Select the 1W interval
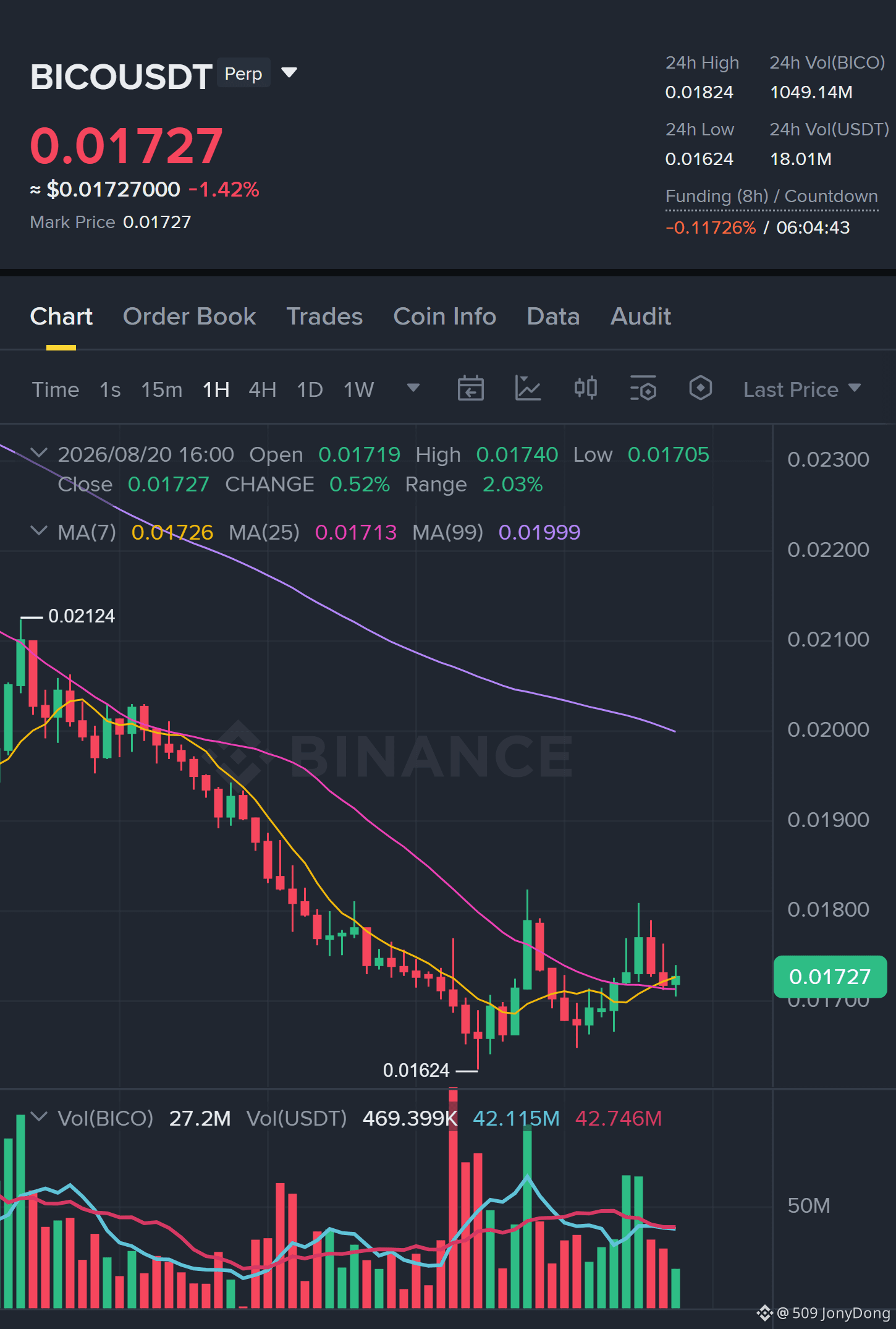896x1329 pixels. point(359,389)
